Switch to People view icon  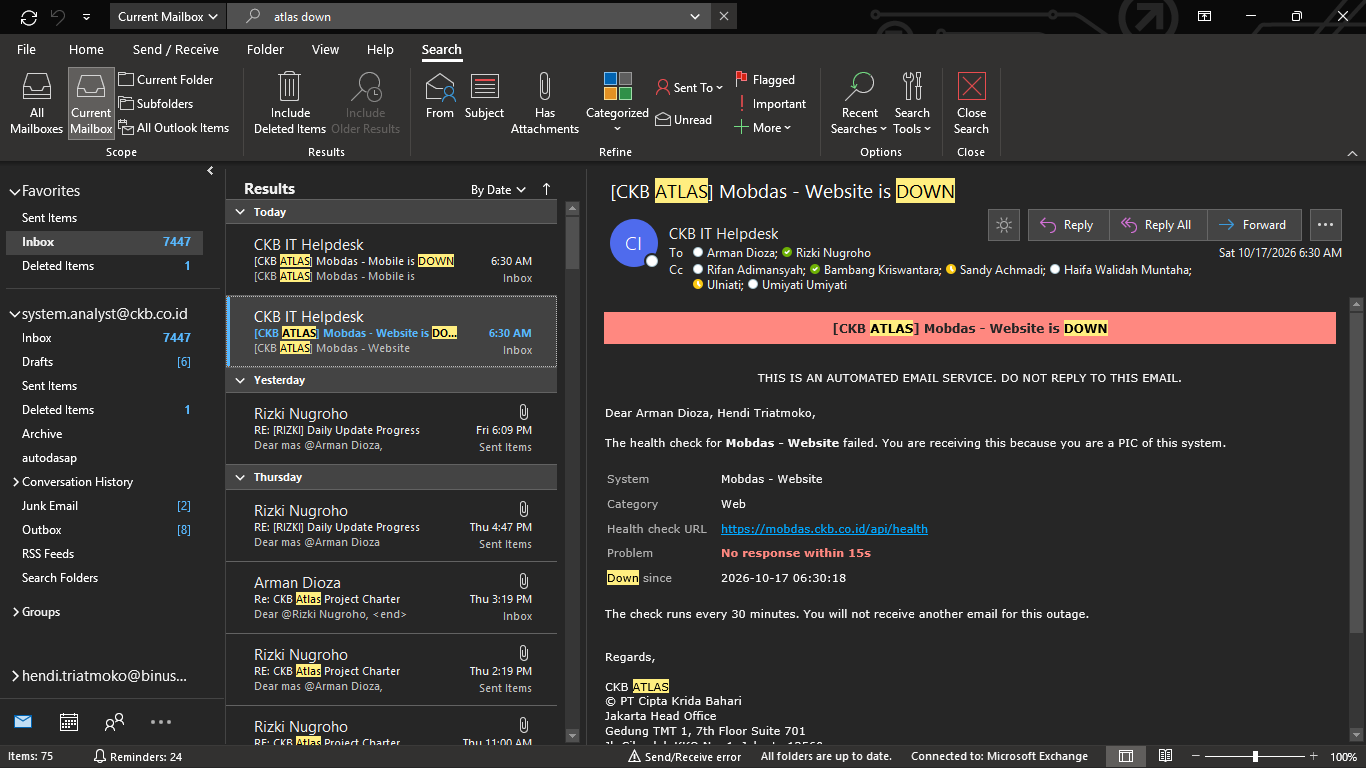115,721
